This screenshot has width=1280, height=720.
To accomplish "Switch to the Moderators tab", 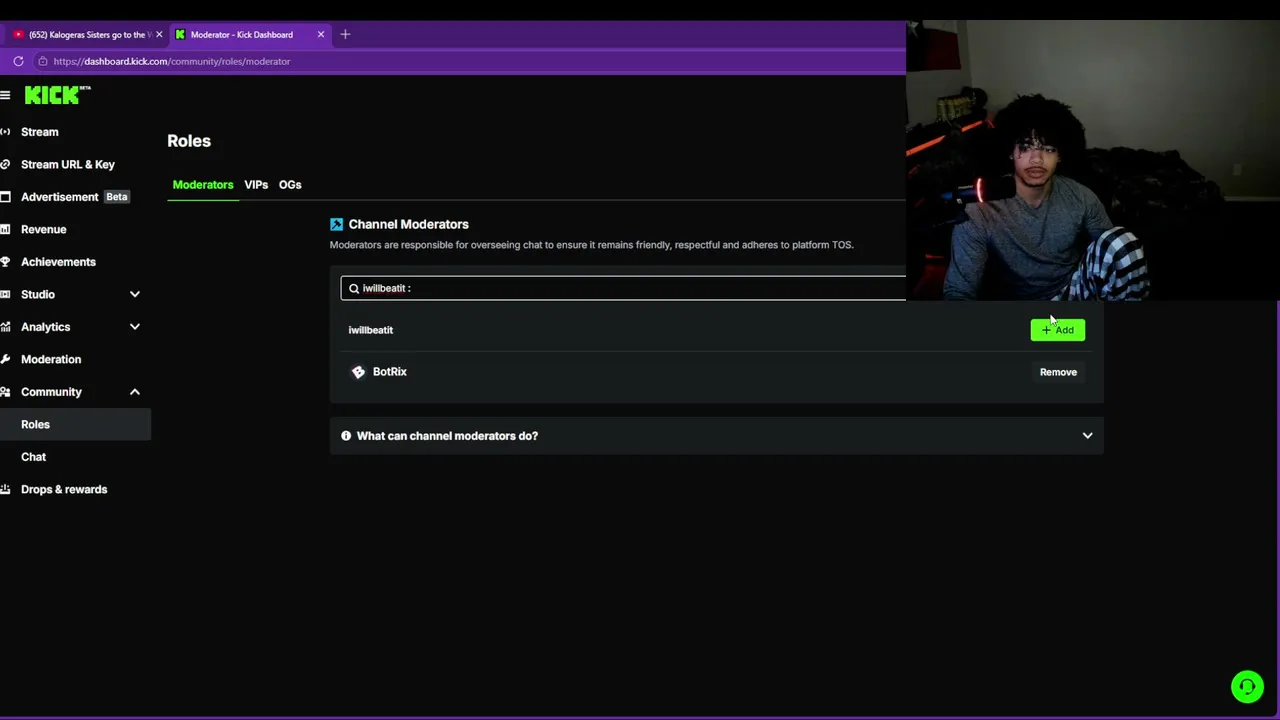I will click(x=203, y=185).
